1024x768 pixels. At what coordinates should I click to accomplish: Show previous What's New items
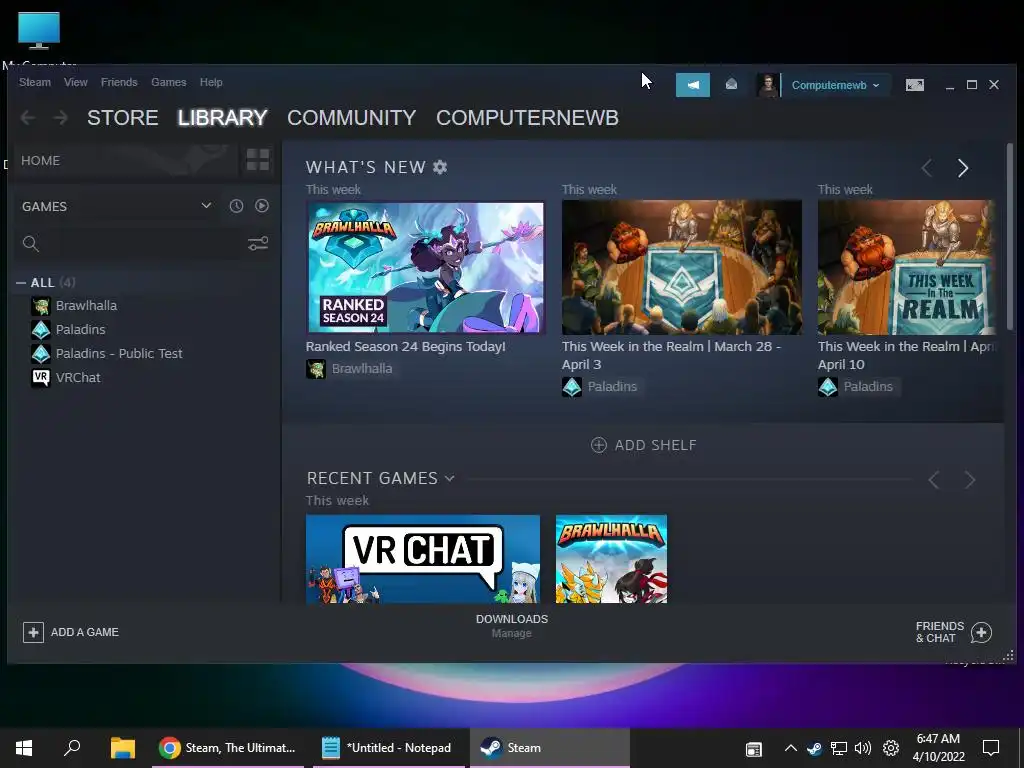tap(927, 168)
